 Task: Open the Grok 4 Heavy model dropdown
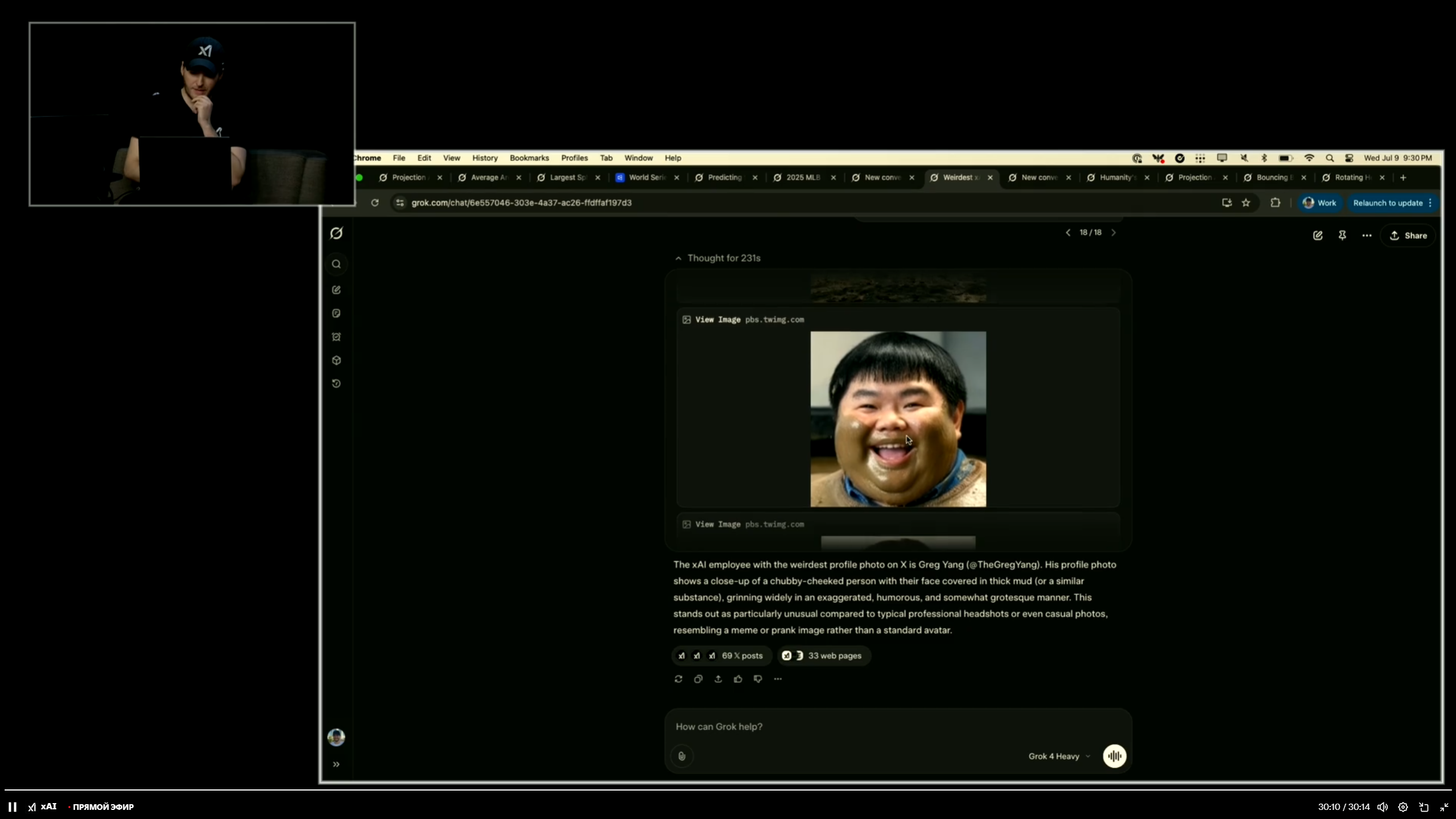pyautogui.click(x=1059, y=756)
